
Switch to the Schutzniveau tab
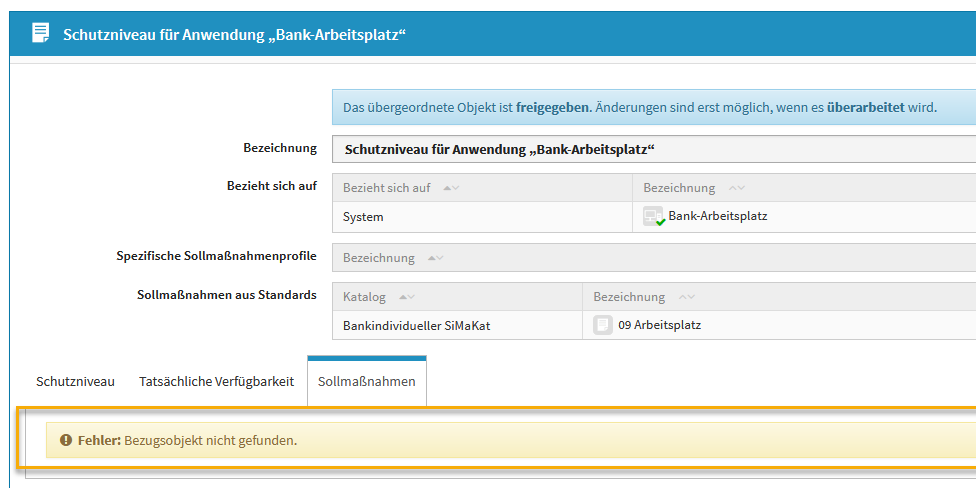(x=75, y=382)
